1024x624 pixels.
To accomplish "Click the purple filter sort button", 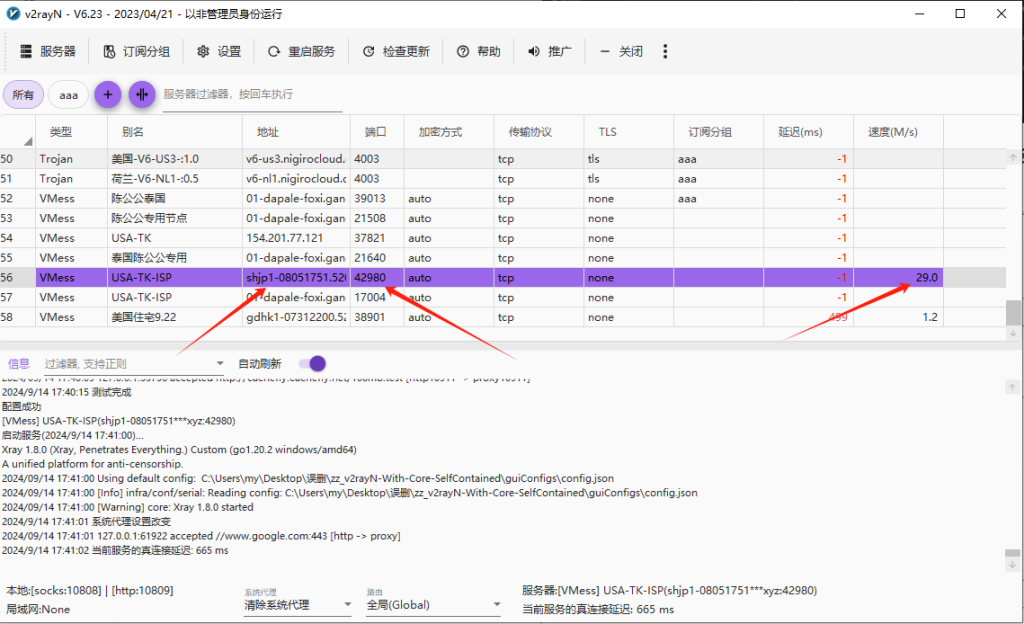I will pos(141,95).
